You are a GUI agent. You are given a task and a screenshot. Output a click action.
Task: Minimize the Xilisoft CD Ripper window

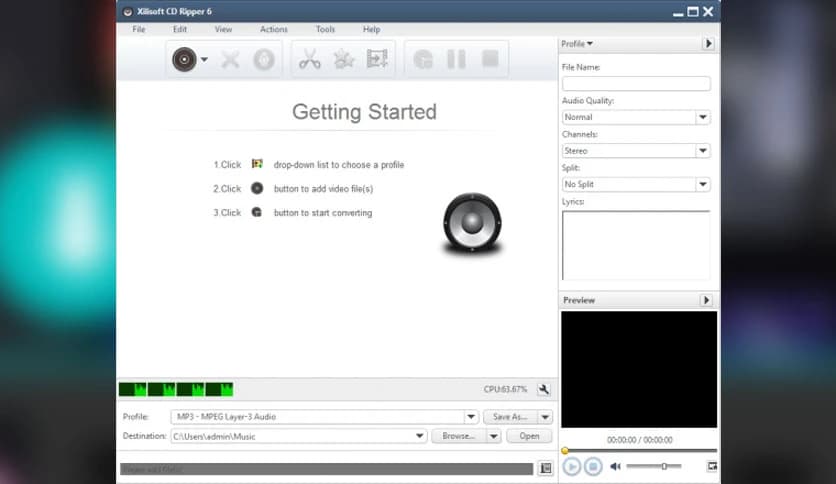(x=678, y=14)
